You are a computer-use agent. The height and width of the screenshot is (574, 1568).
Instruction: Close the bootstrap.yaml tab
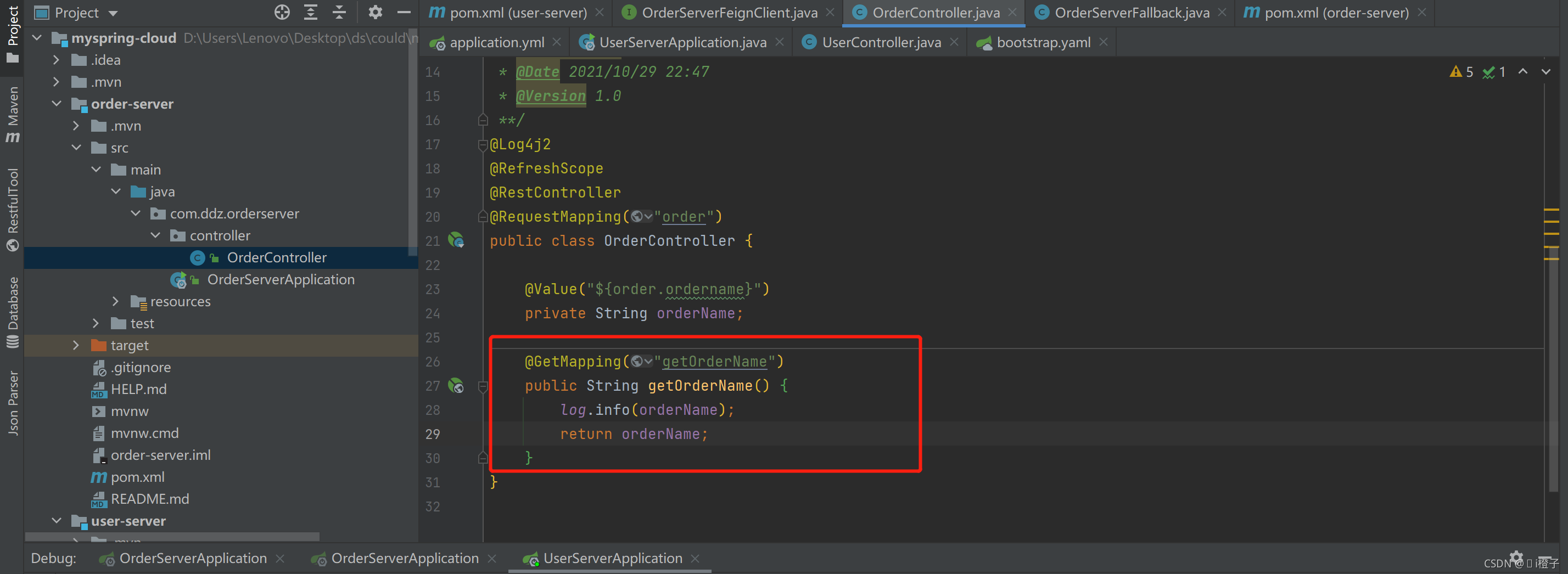pyautogui.click(x=1103, y=42)
